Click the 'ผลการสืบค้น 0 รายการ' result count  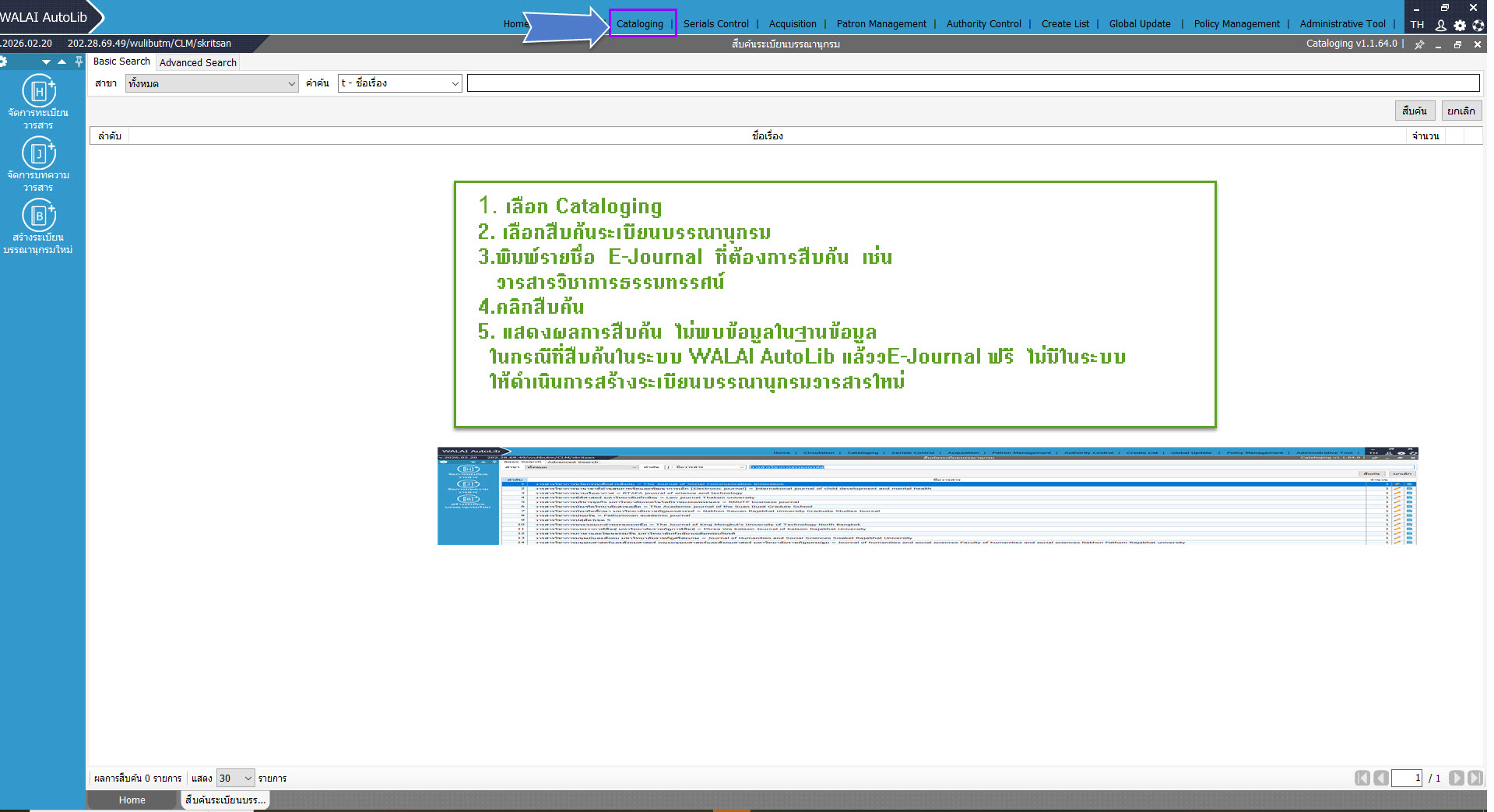pyautogui.click(x=137, y=779)
